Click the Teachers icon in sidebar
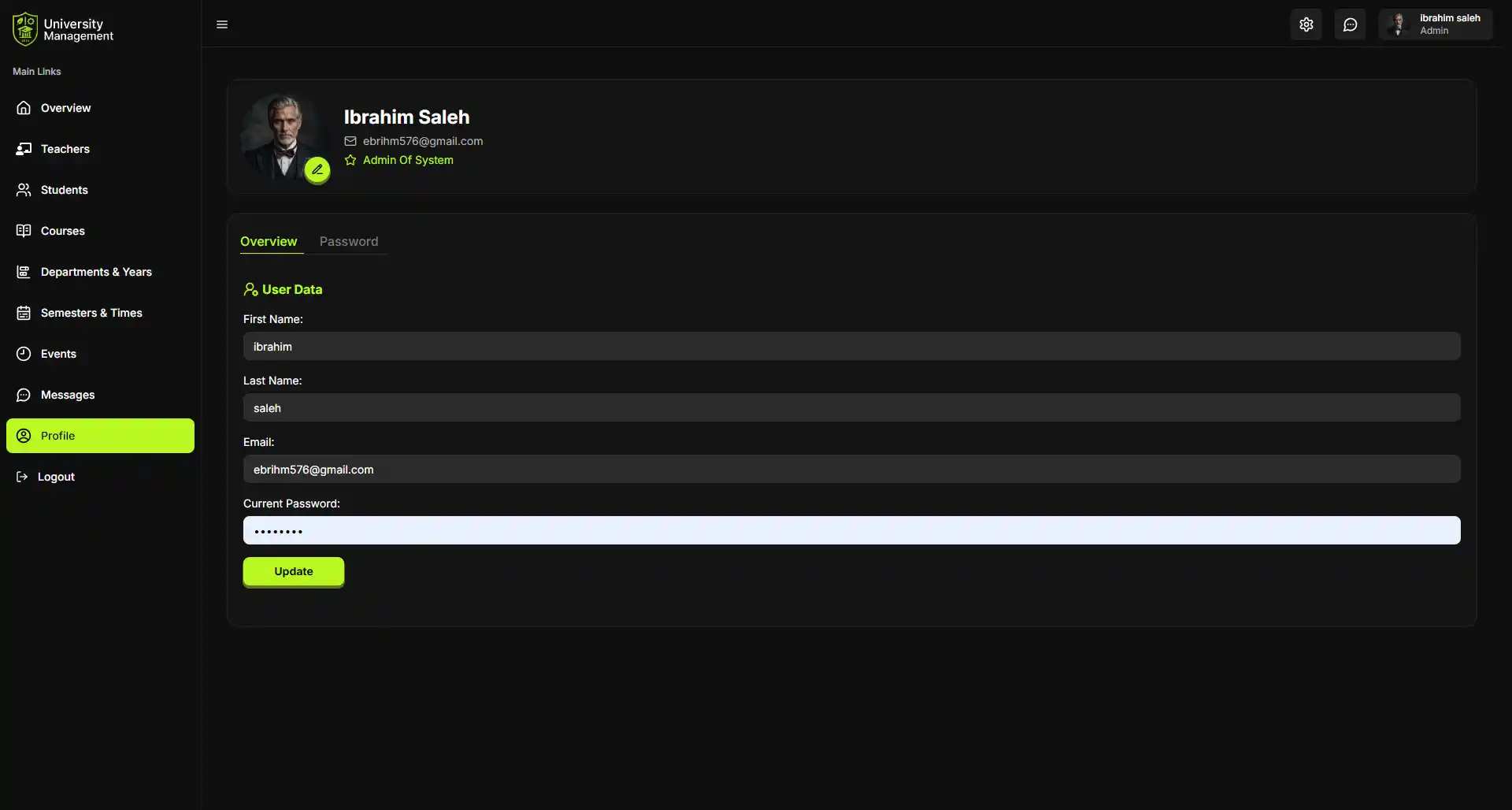The image size is (1512, 810). 24,149
